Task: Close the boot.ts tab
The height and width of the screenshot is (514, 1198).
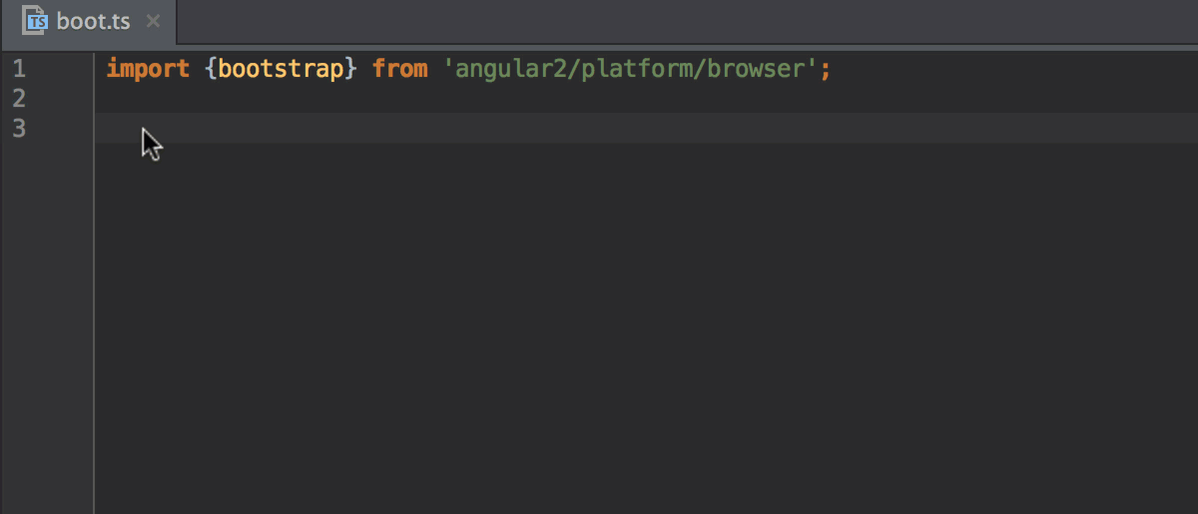Action: click(x=153, y=21)
